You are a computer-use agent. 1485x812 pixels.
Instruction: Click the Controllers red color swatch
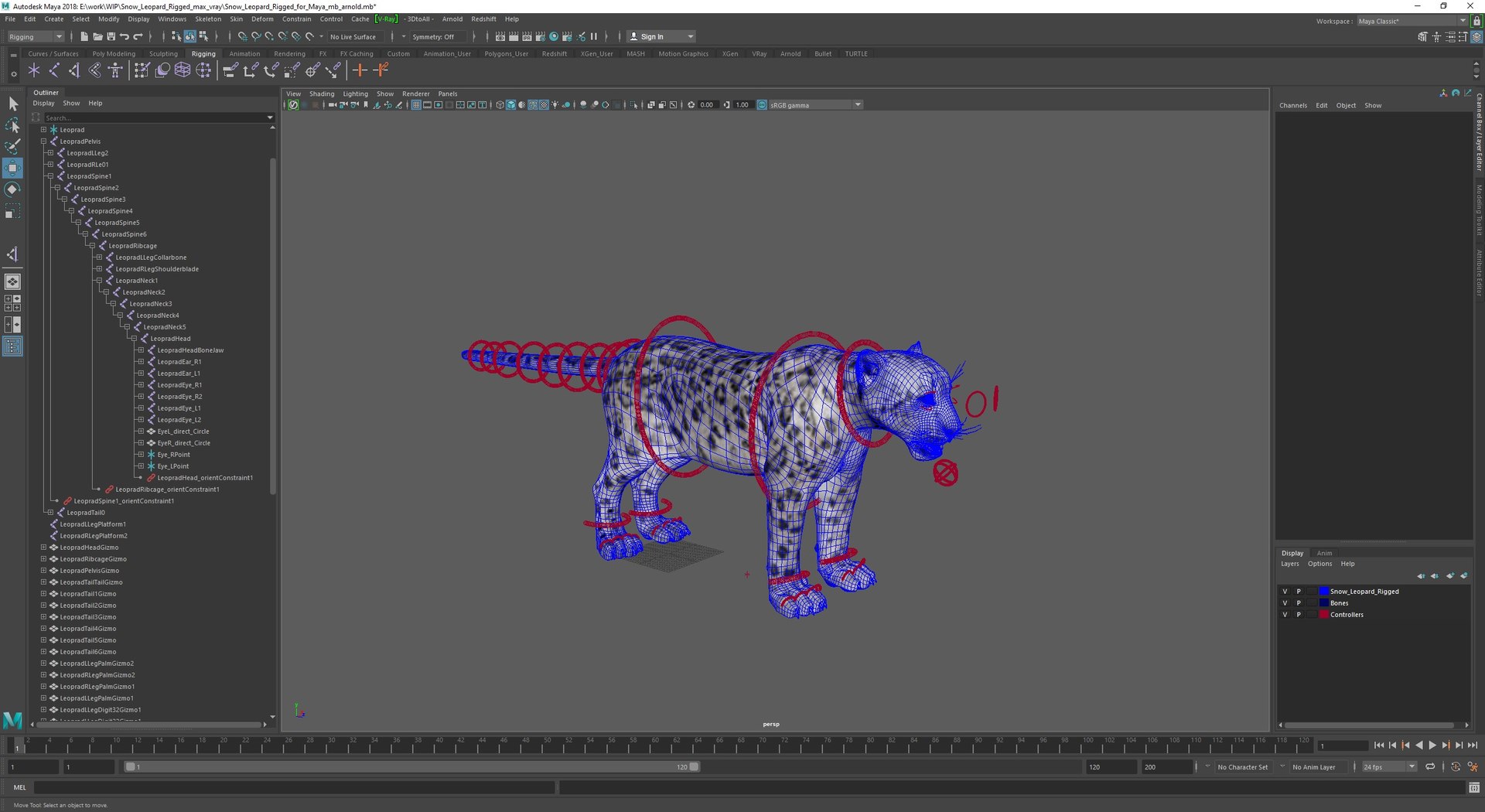click(1323, 615)
